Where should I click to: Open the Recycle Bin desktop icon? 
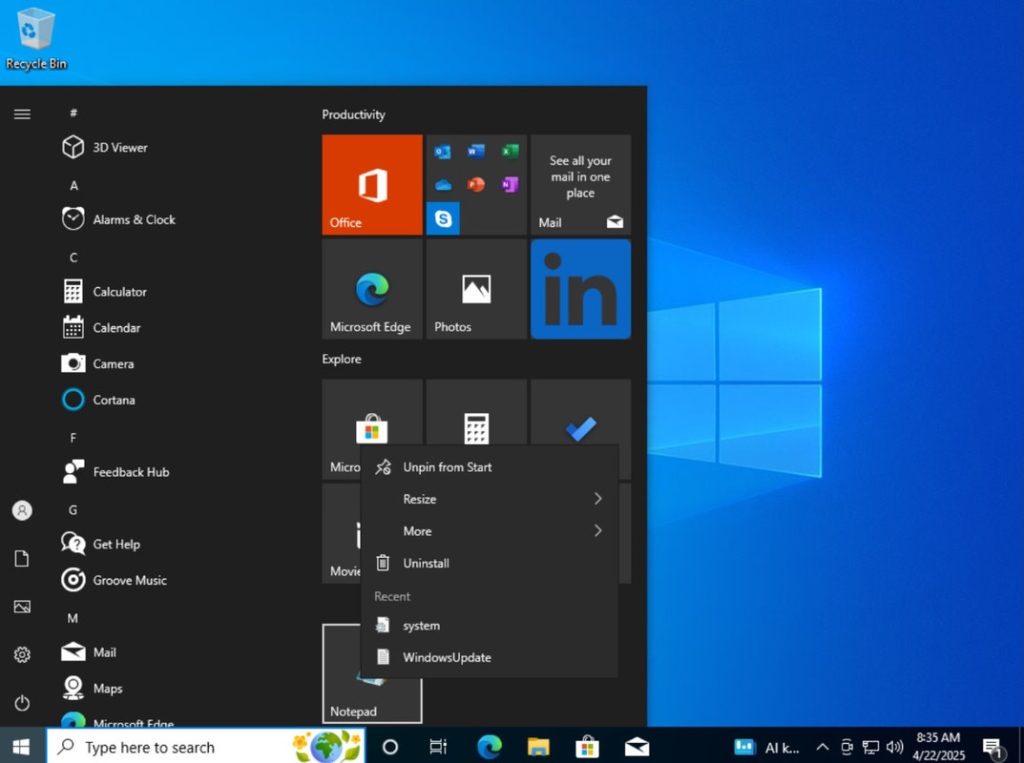coord(36,39)
